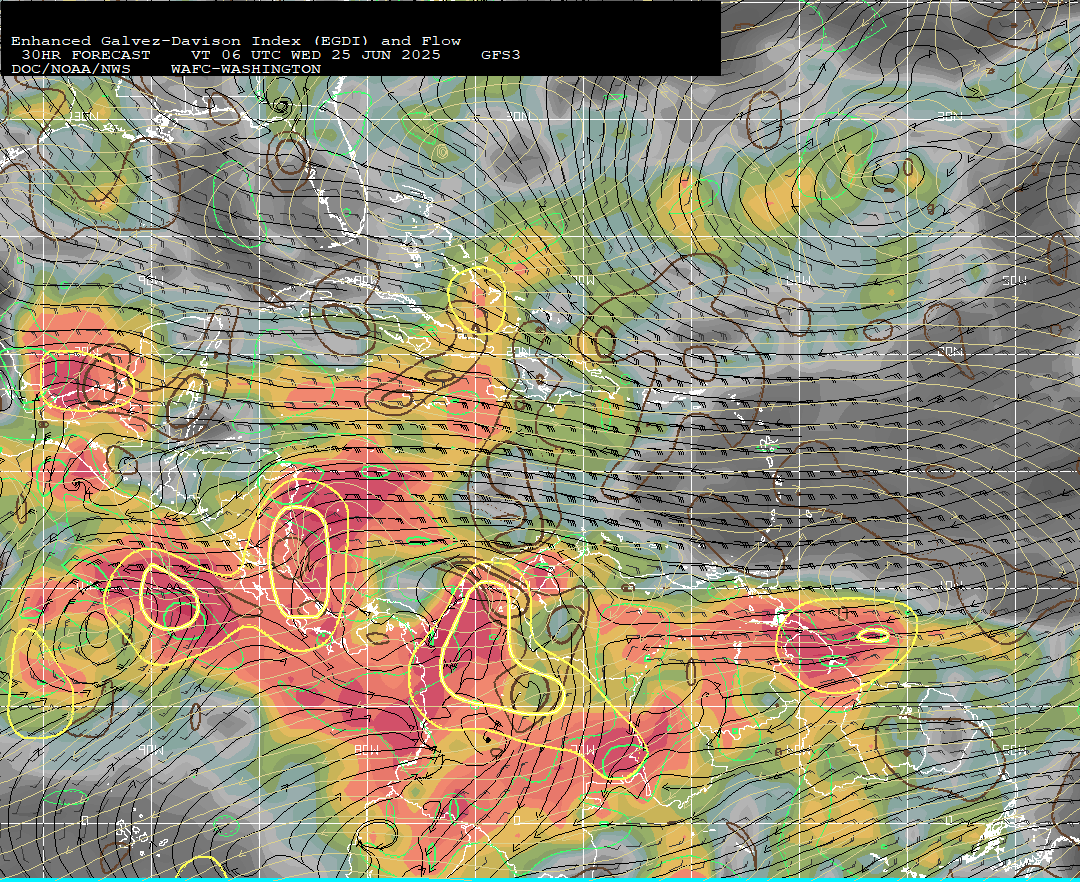Click the "Enhanced Galvez-Davison Index (EGDI) and Flow" title
The height and width of the screenshot is (882, 1080).
236,41
